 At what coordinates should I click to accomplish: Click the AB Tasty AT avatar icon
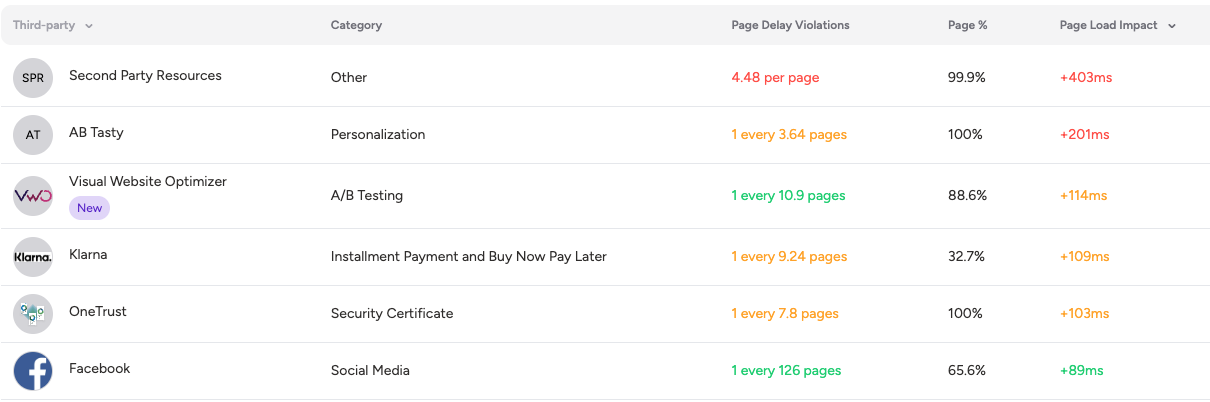point(33,135)
